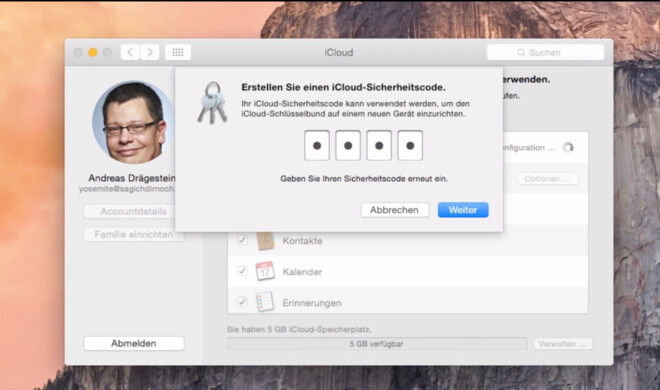Minimize window with the yellow button
Screen dimensions: 660x390
tap(93, 52)
